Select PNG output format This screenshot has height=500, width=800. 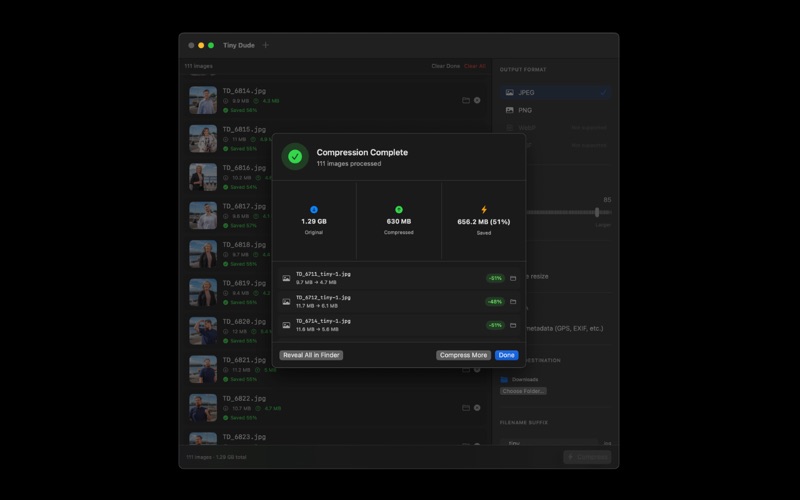555,110
